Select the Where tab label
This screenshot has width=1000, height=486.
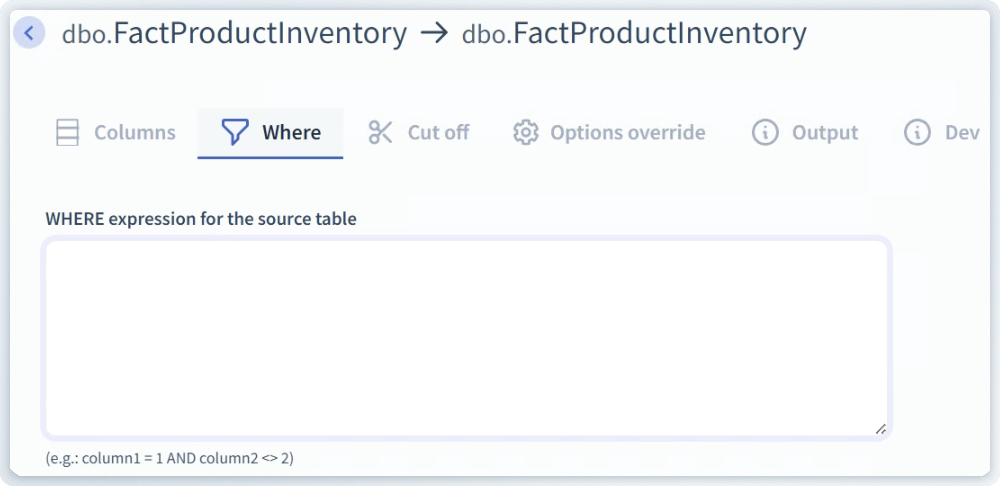pos(291,133)
